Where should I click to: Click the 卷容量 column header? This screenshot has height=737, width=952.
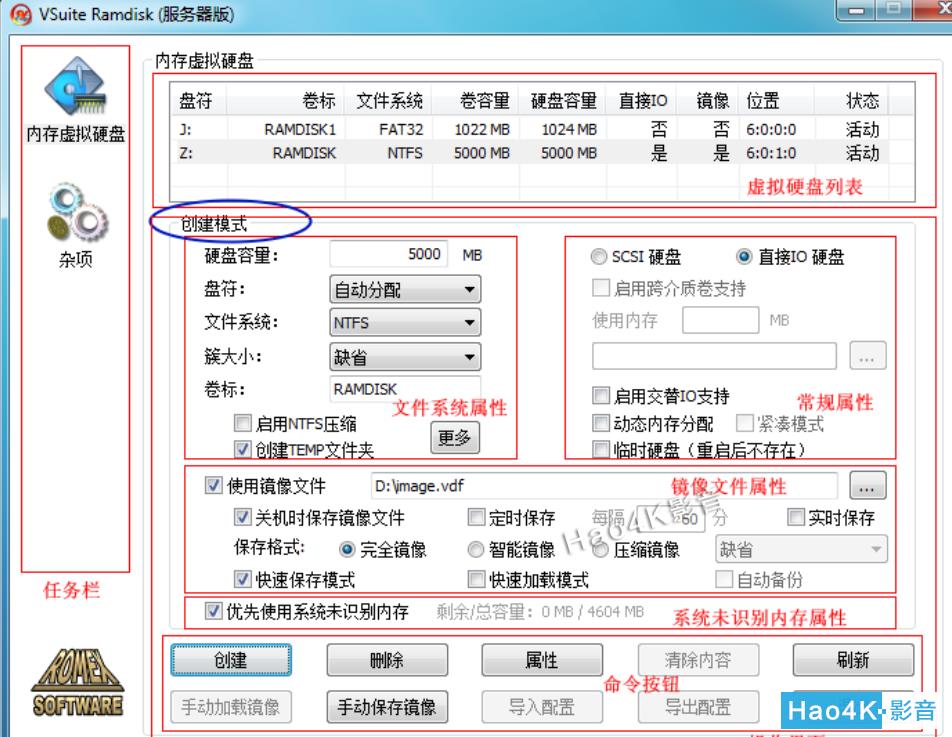[x=475, y=100]
